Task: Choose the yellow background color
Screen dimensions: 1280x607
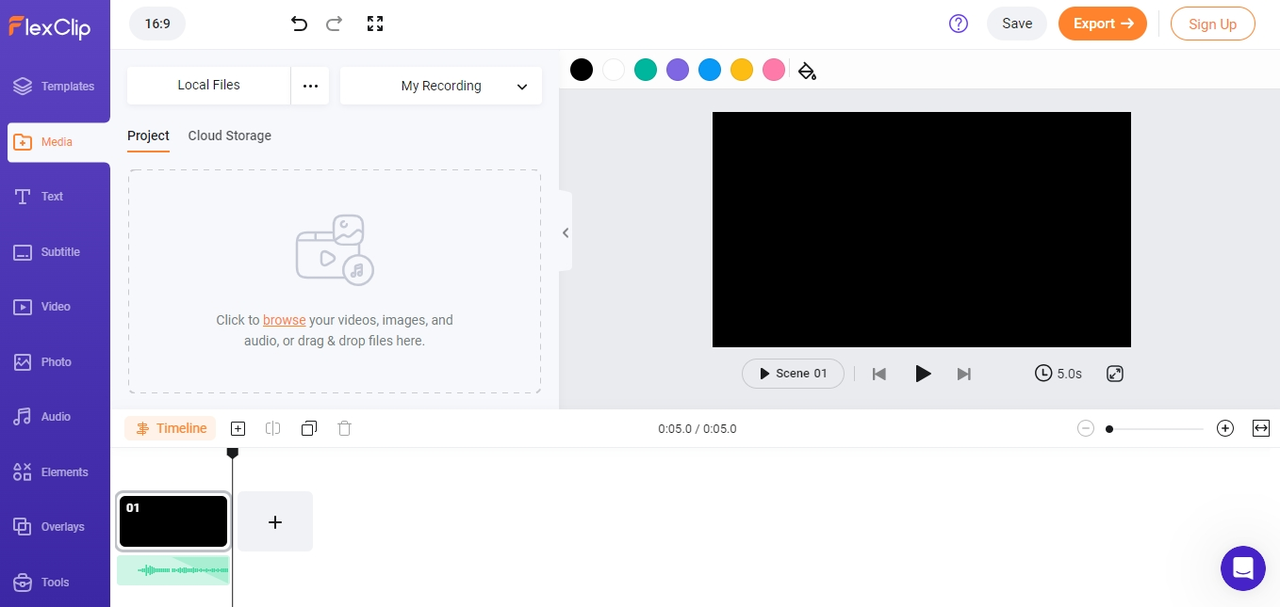Action: 741,69
